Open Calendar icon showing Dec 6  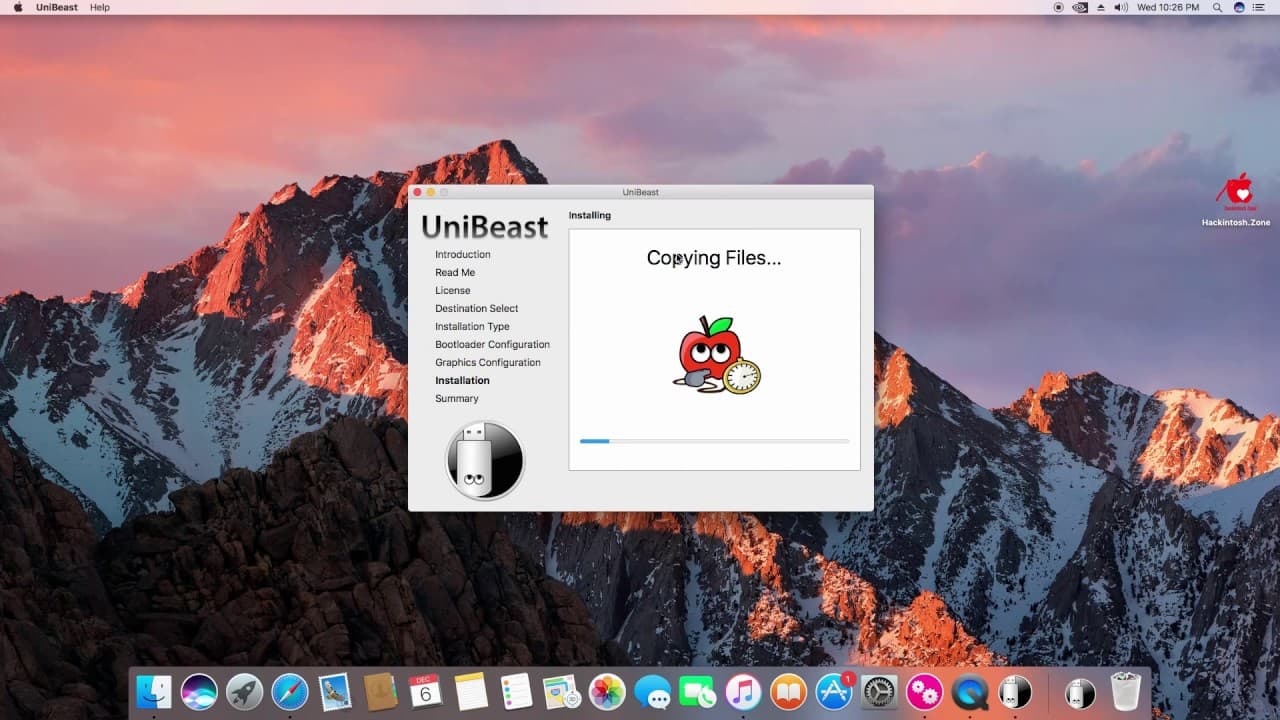coord(425,691)
